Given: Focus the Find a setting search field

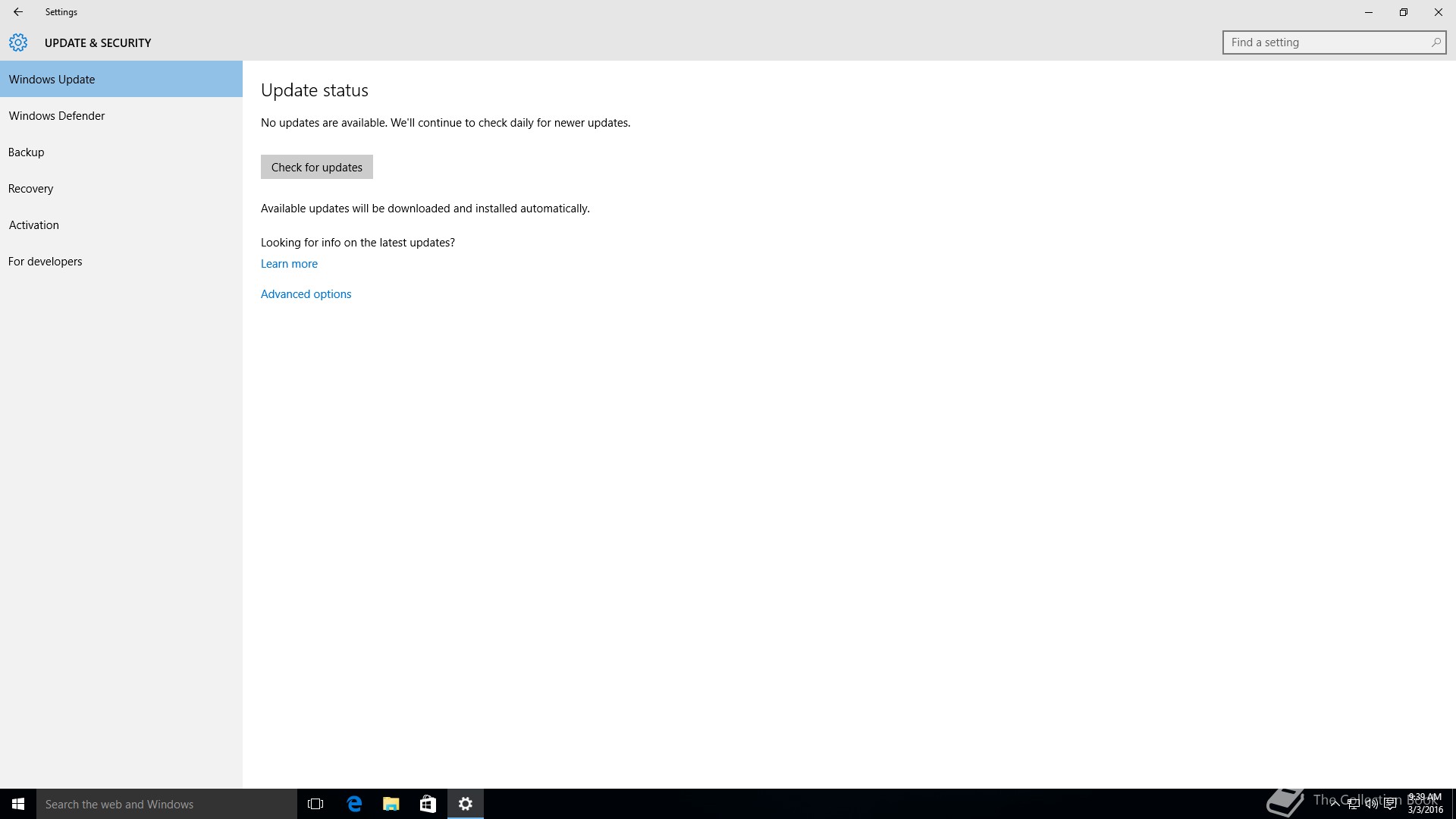Looking at the screenshot, I should [1334, 42].
